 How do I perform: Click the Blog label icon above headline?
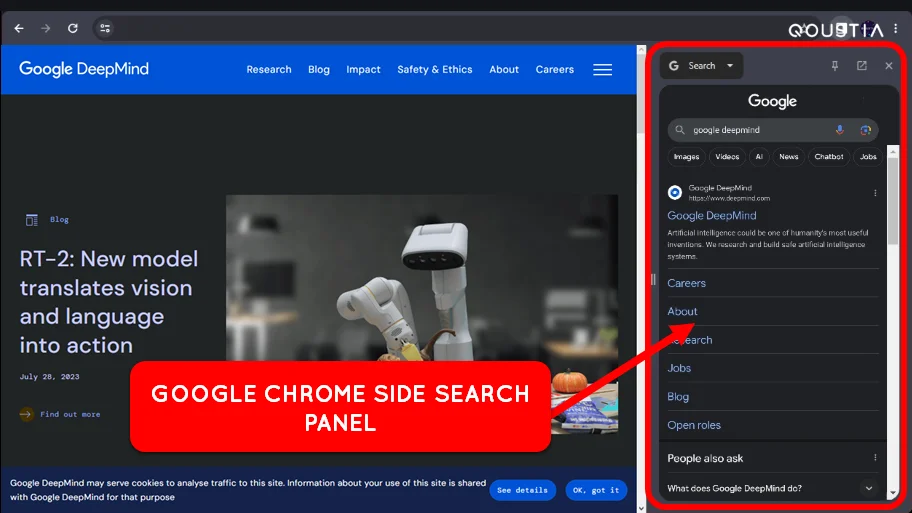click(x=31, y=220)
